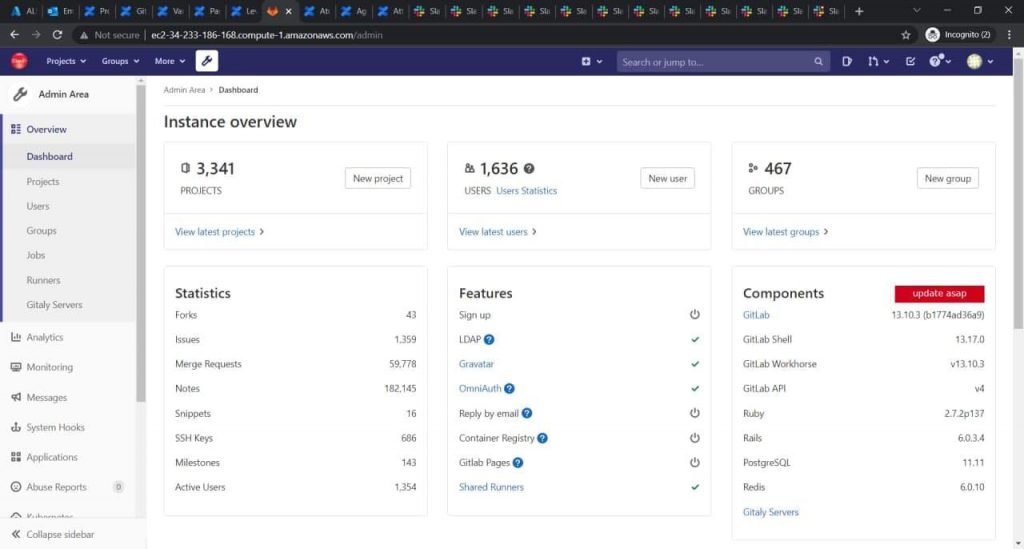This screenshot has height=549, width=1024.
Task: Open the Projects dropdown in navbar
Action: pyautogui.click(x=66, y=61)
